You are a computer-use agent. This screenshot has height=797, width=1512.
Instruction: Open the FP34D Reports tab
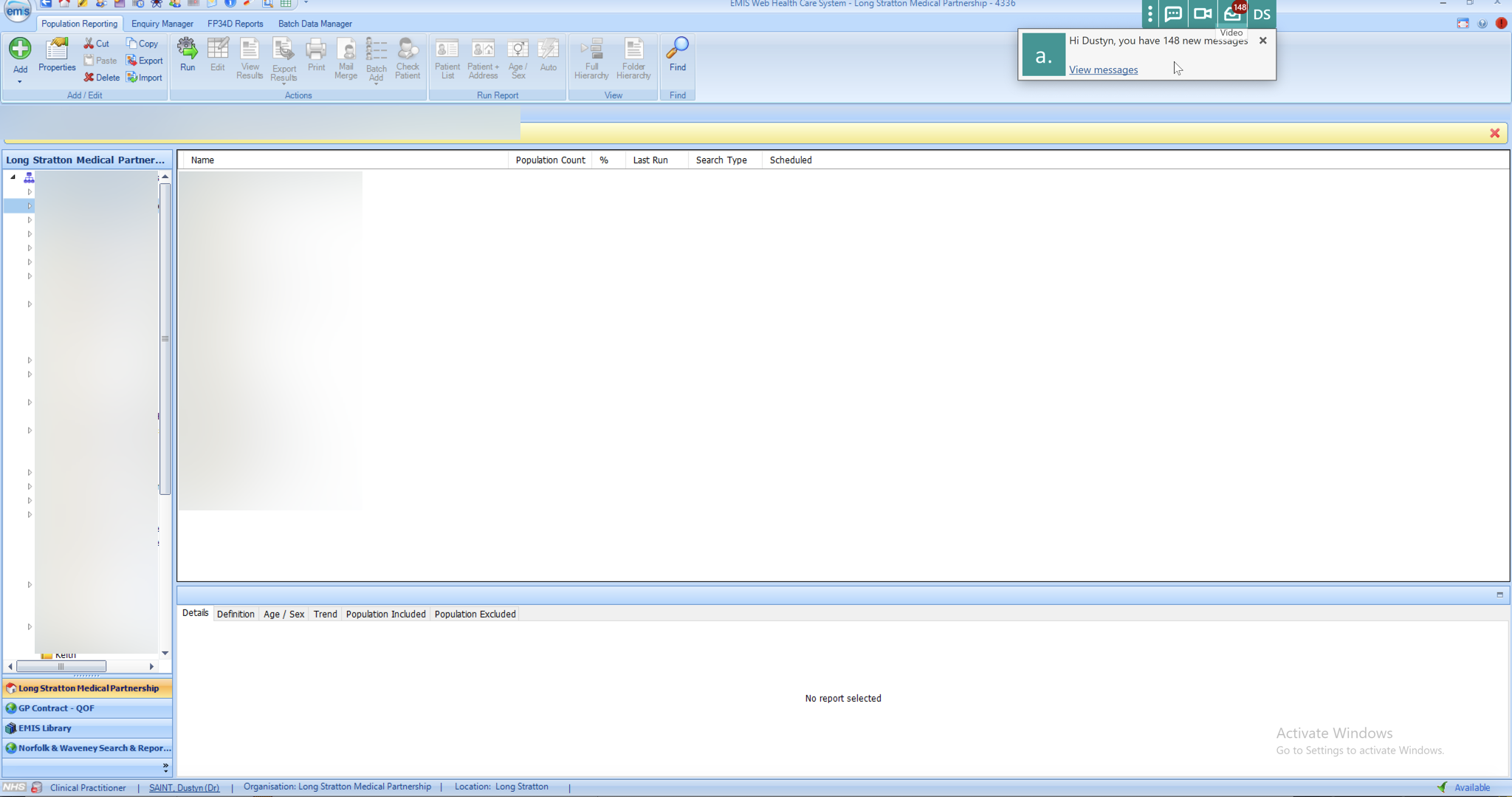235,24
